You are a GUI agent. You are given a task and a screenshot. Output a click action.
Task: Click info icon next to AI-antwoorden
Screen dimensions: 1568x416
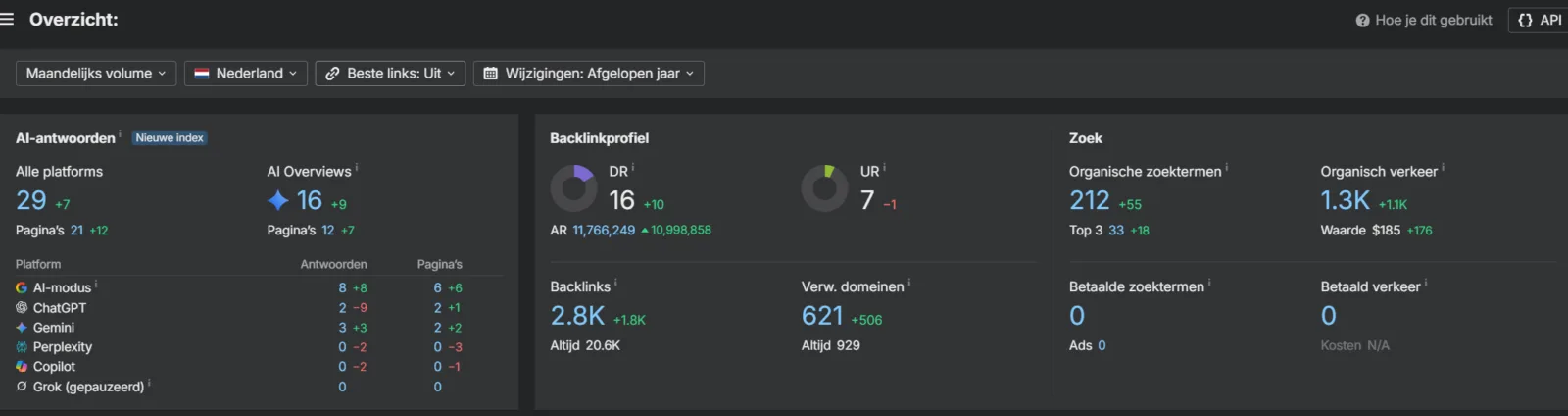click(x=121, y=134)
